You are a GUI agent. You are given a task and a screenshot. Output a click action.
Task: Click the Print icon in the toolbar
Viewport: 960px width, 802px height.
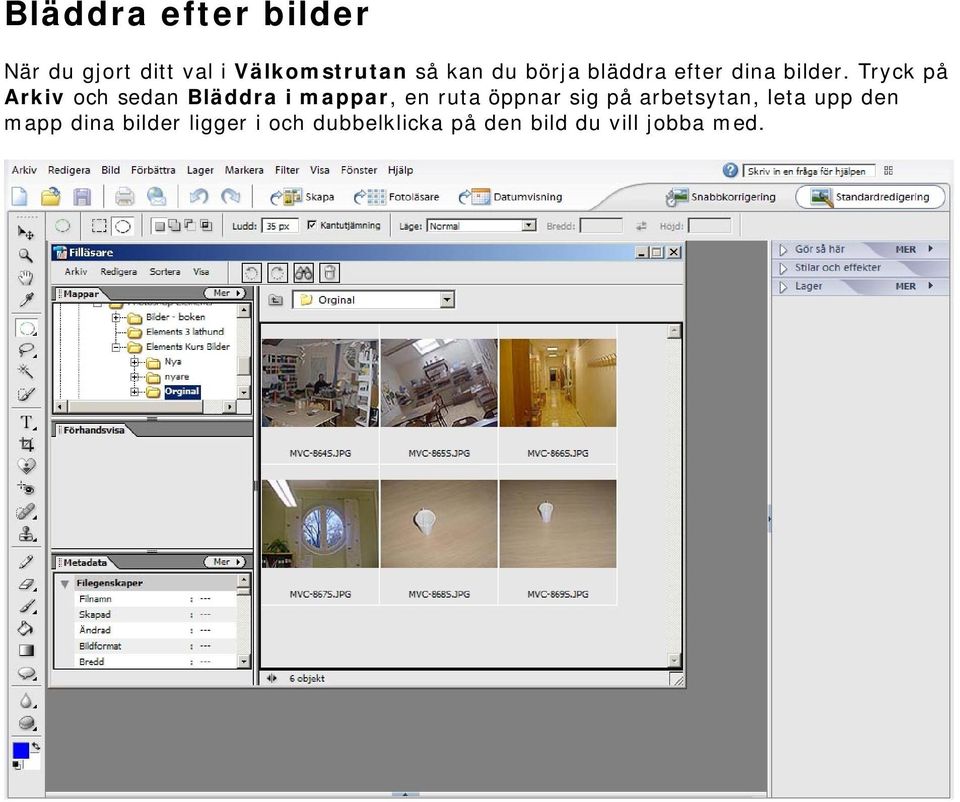pos(125,197)
